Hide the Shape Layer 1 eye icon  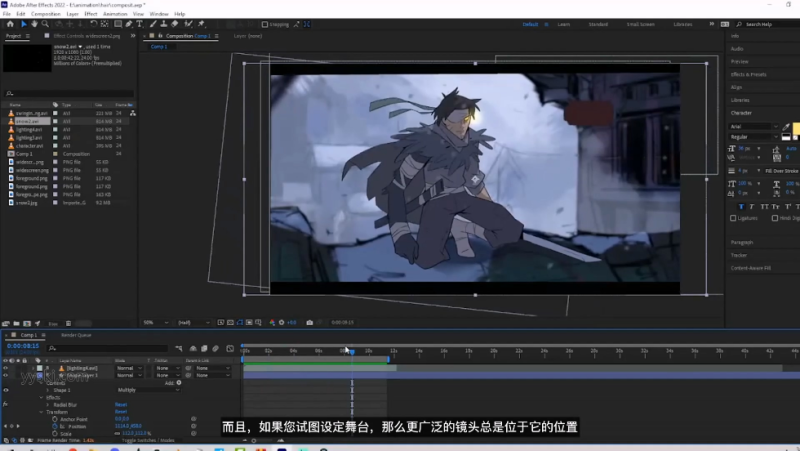click(6, 375)
